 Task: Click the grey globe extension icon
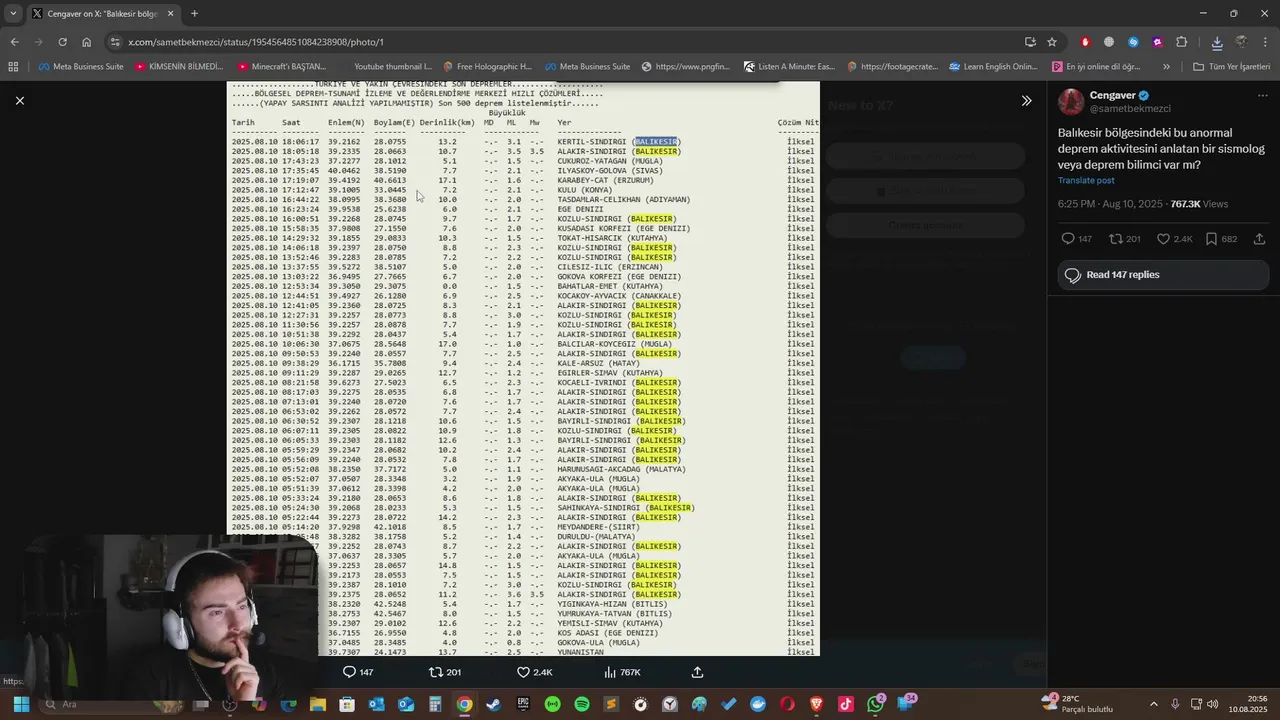coord(1109,42)
